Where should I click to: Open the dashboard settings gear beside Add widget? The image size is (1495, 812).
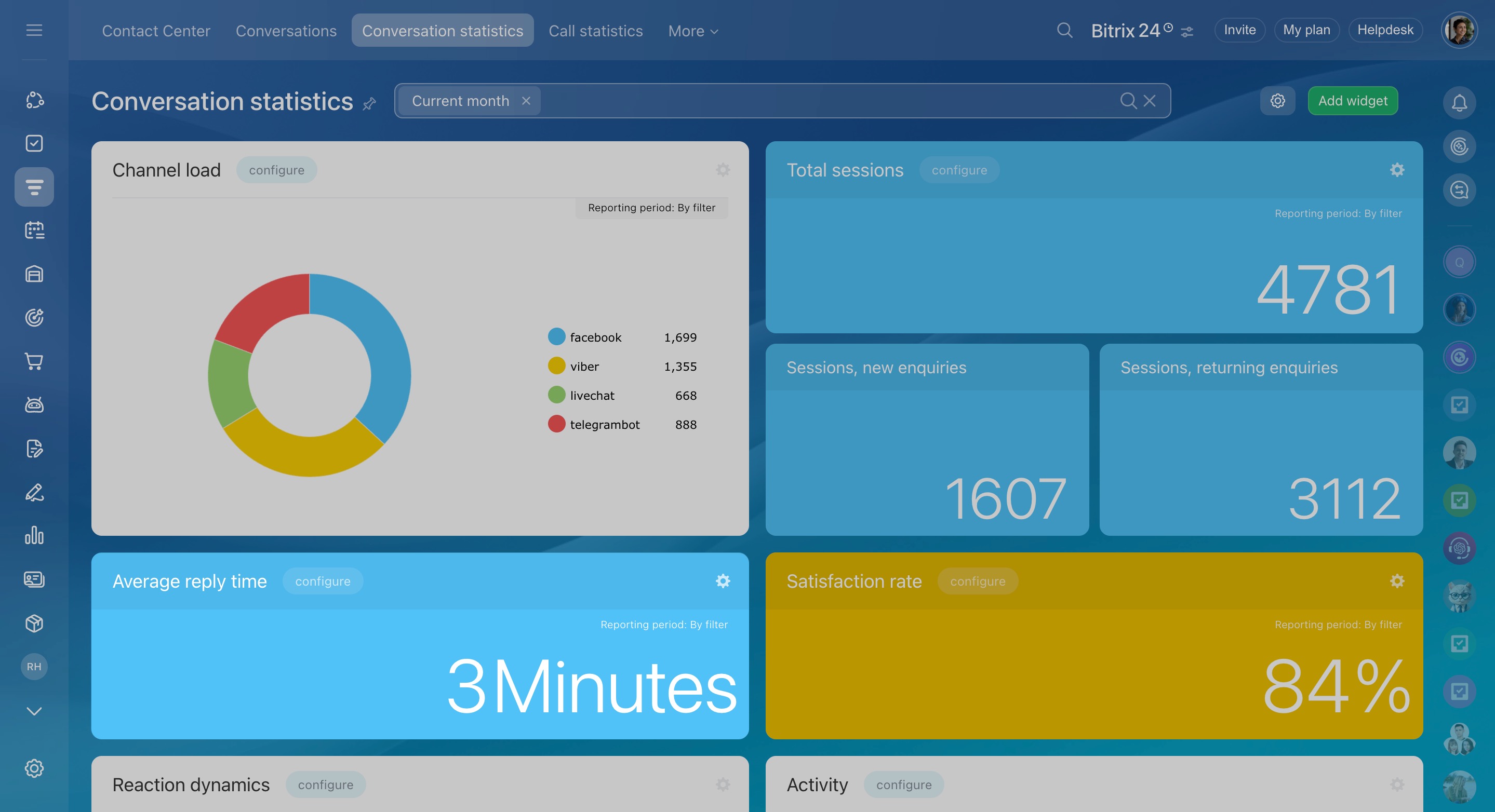(1277, 101)
